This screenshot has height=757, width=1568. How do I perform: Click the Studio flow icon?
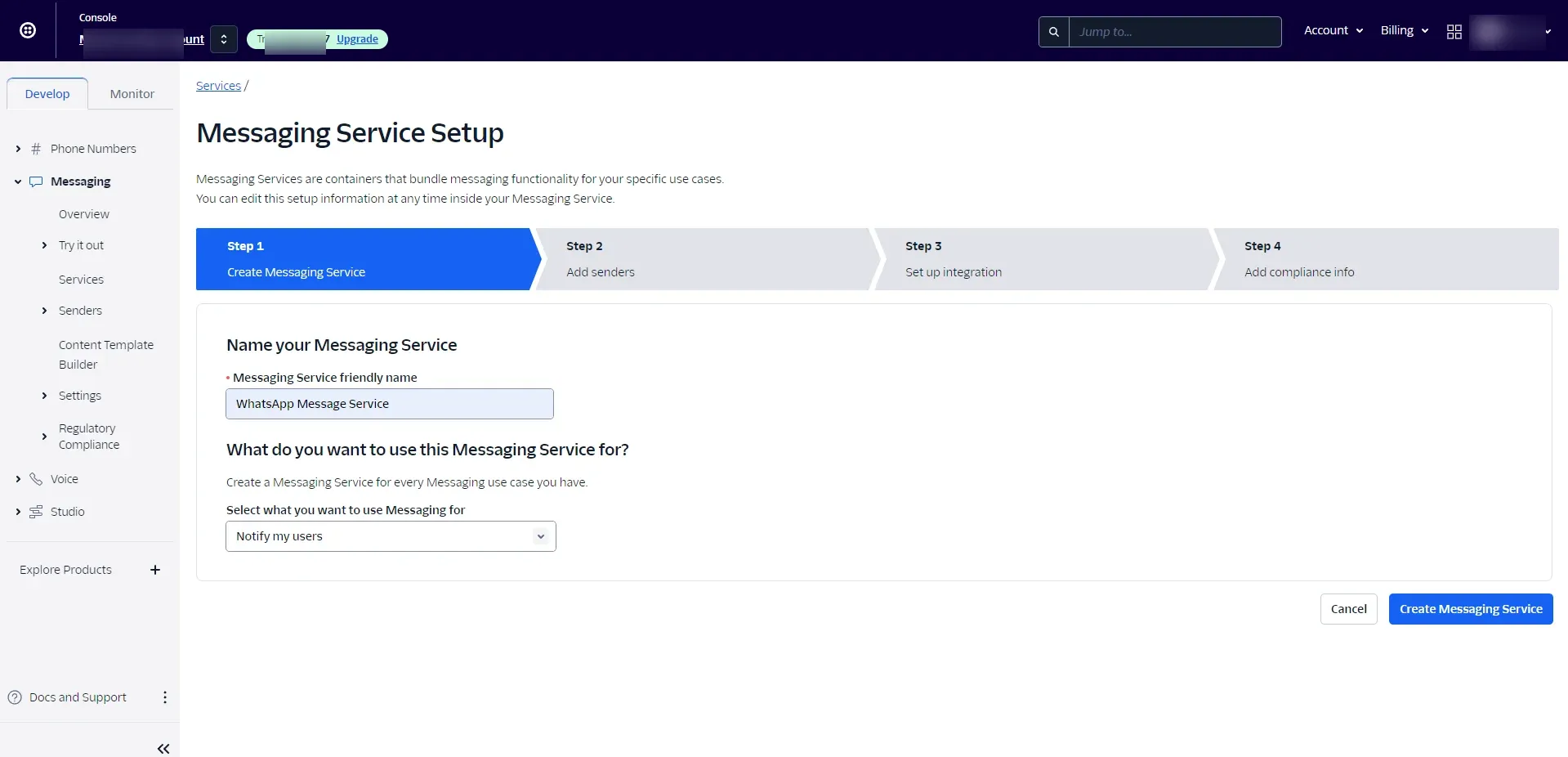coord(36,512)
